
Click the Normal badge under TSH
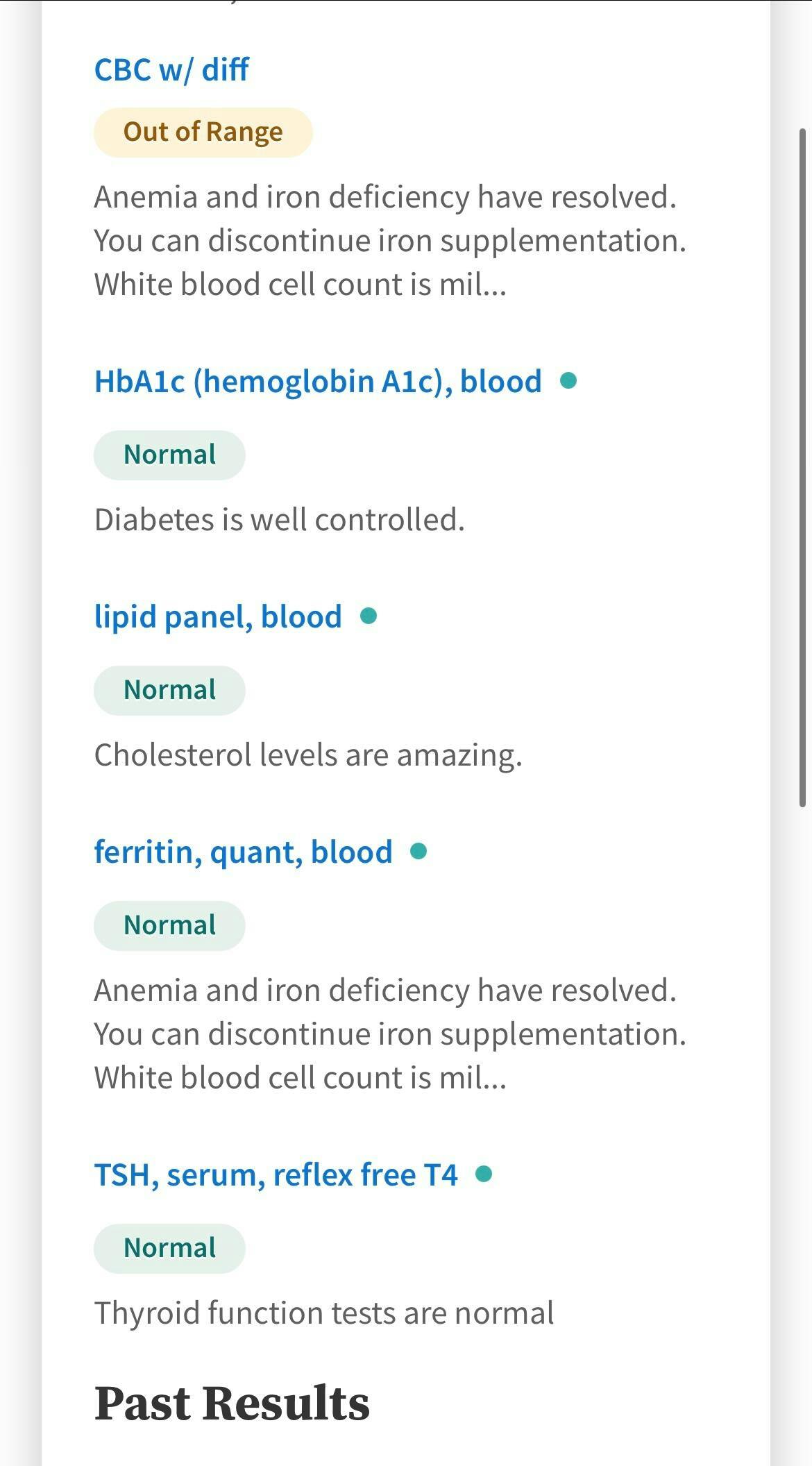(x=169, y=1249)
